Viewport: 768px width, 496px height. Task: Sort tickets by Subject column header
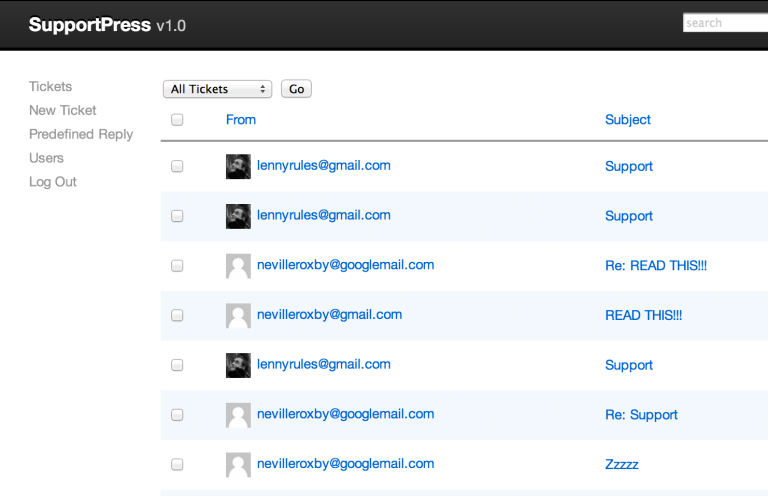click(628, 120)
